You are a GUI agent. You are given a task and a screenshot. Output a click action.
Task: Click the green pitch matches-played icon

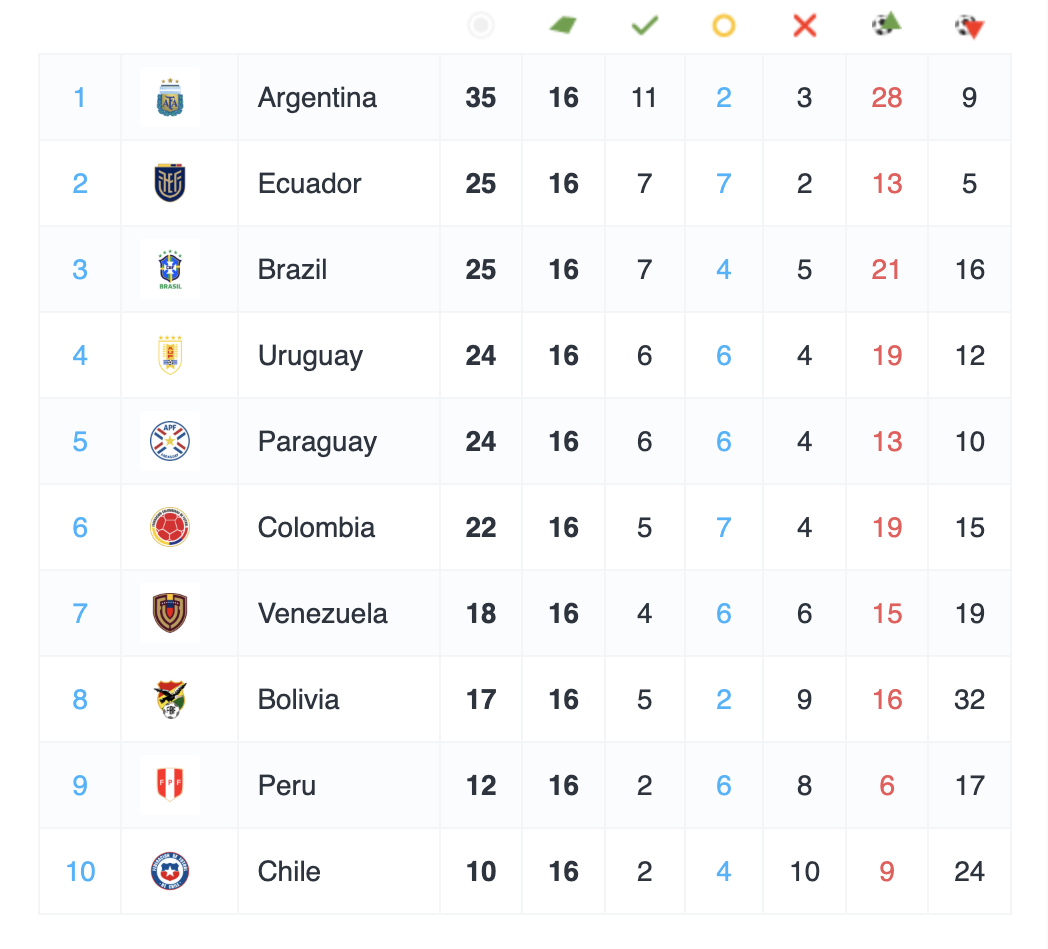click(563, 25)
